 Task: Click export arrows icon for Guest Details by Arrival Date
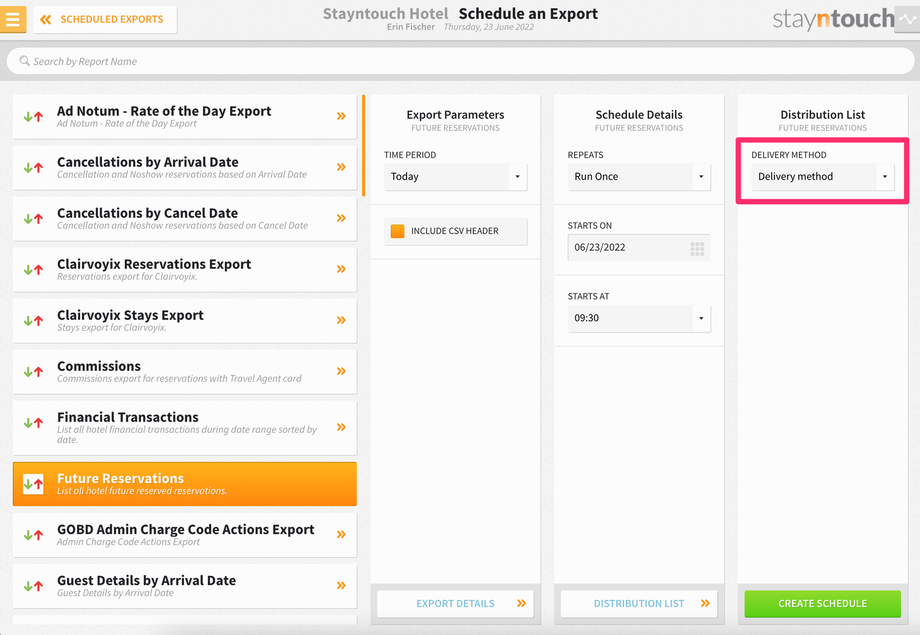coord(33,586)
